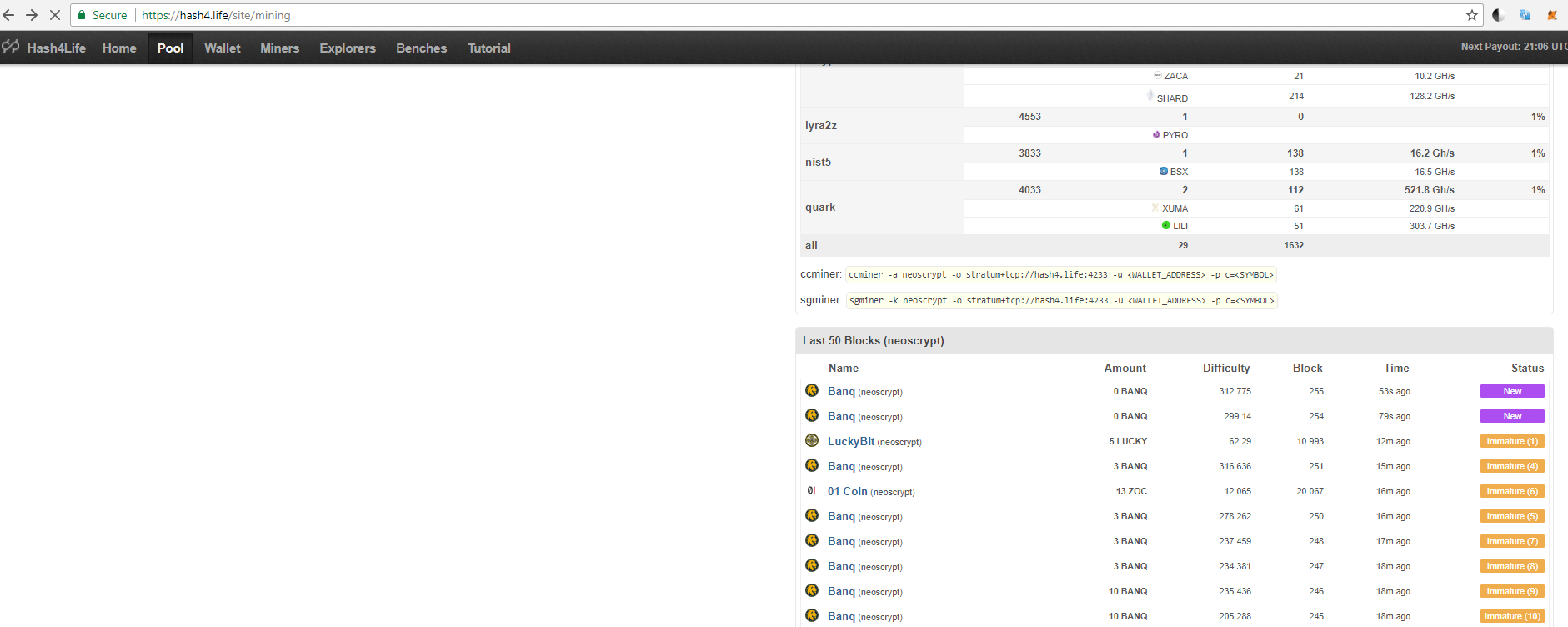Bookmark this page with the star icon
The width and height of the screenshot is (1568, 627).
coord(1472,15)
